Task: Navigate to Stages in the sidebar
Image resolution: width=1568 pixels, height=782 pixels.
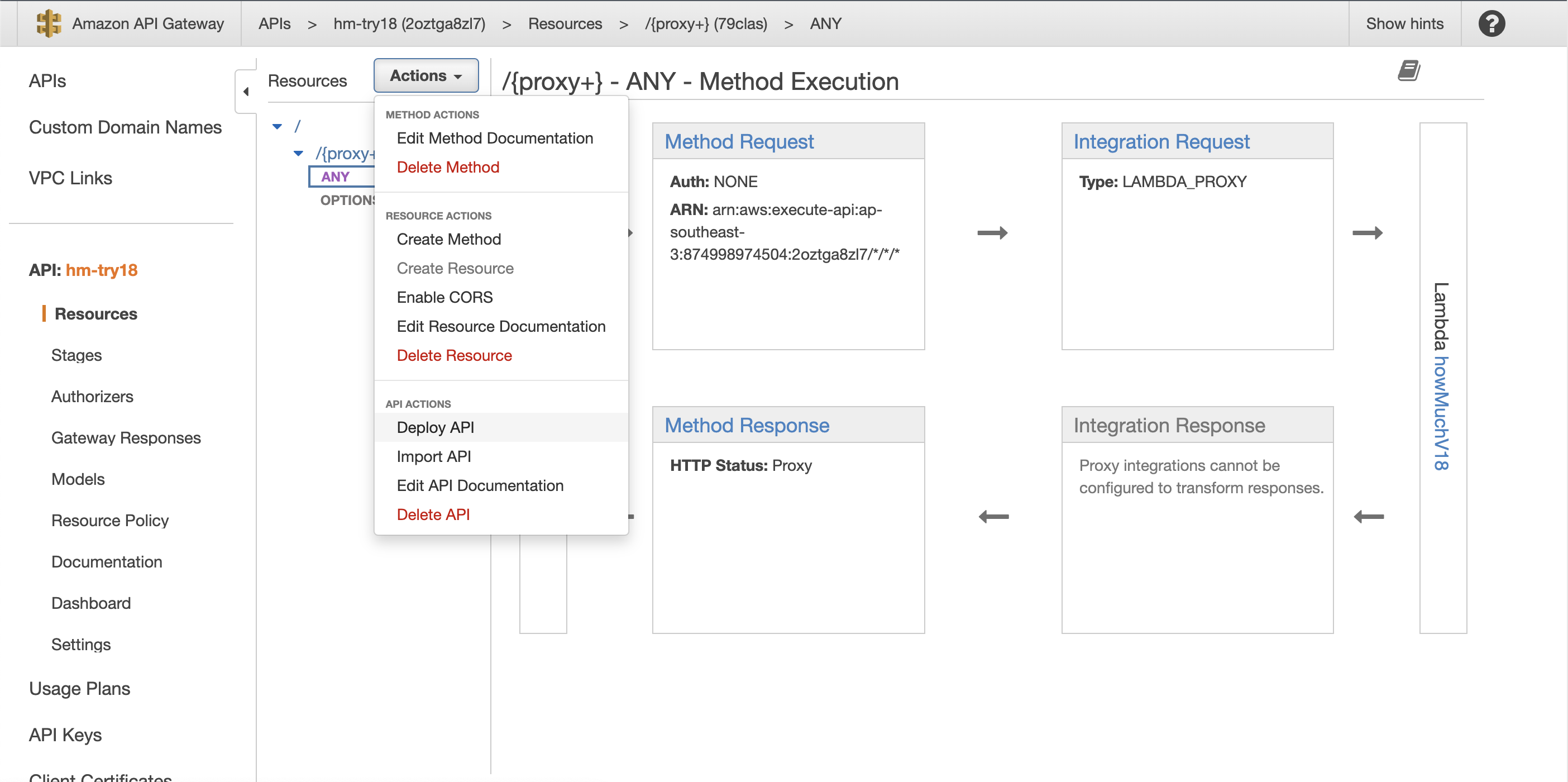Action: pos(76,355)
